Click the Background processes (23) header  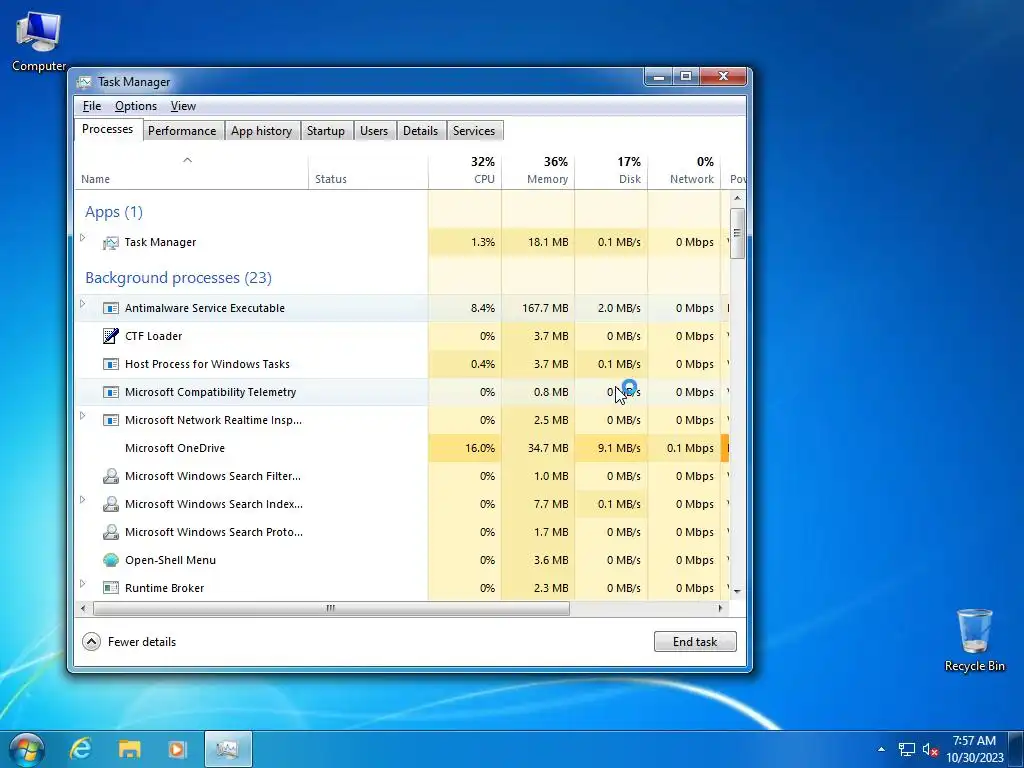click(178, 278)
